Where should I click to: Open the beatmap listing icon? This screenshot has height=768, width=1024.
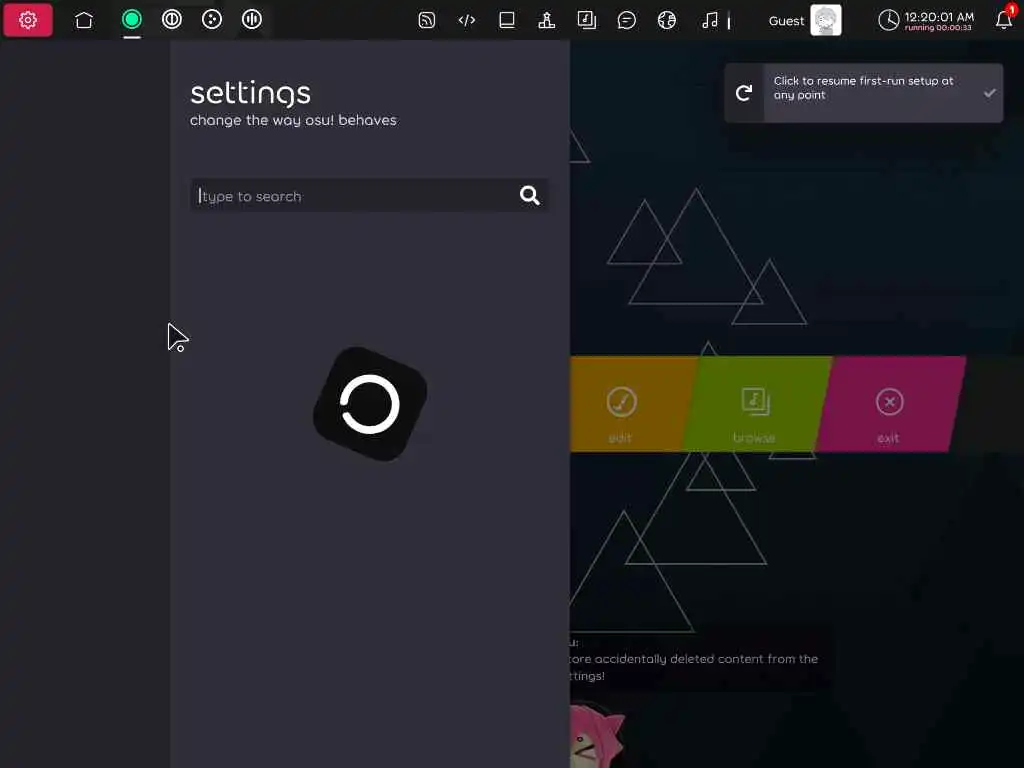click(586, 20)
